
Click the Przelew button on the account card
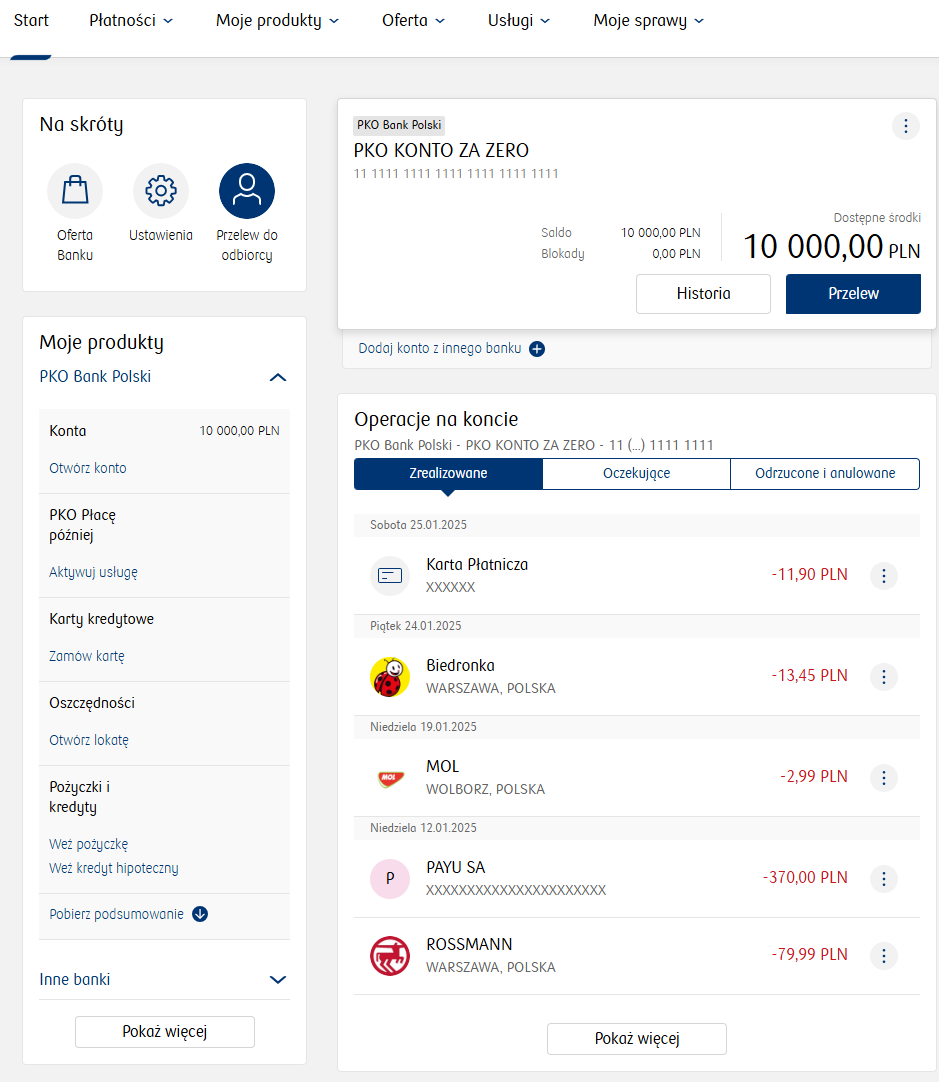[x=853, y=294]
